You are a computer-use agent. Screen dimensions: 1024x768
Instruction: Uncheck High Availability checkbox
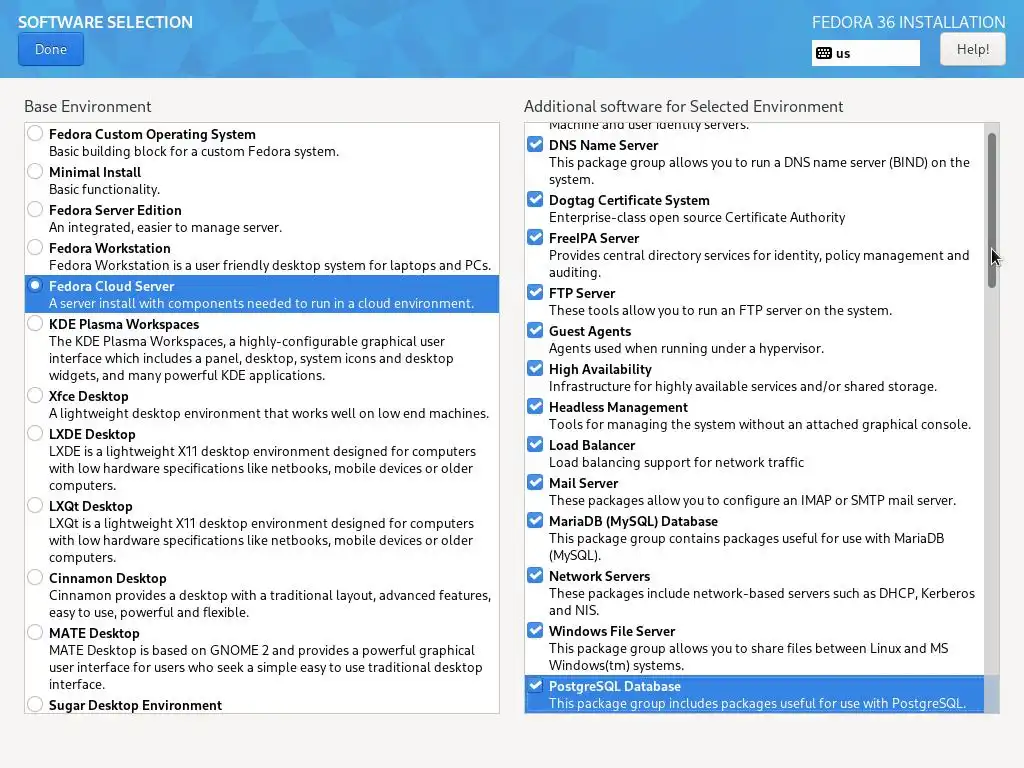pyautogui.click(x=535, y=368)
